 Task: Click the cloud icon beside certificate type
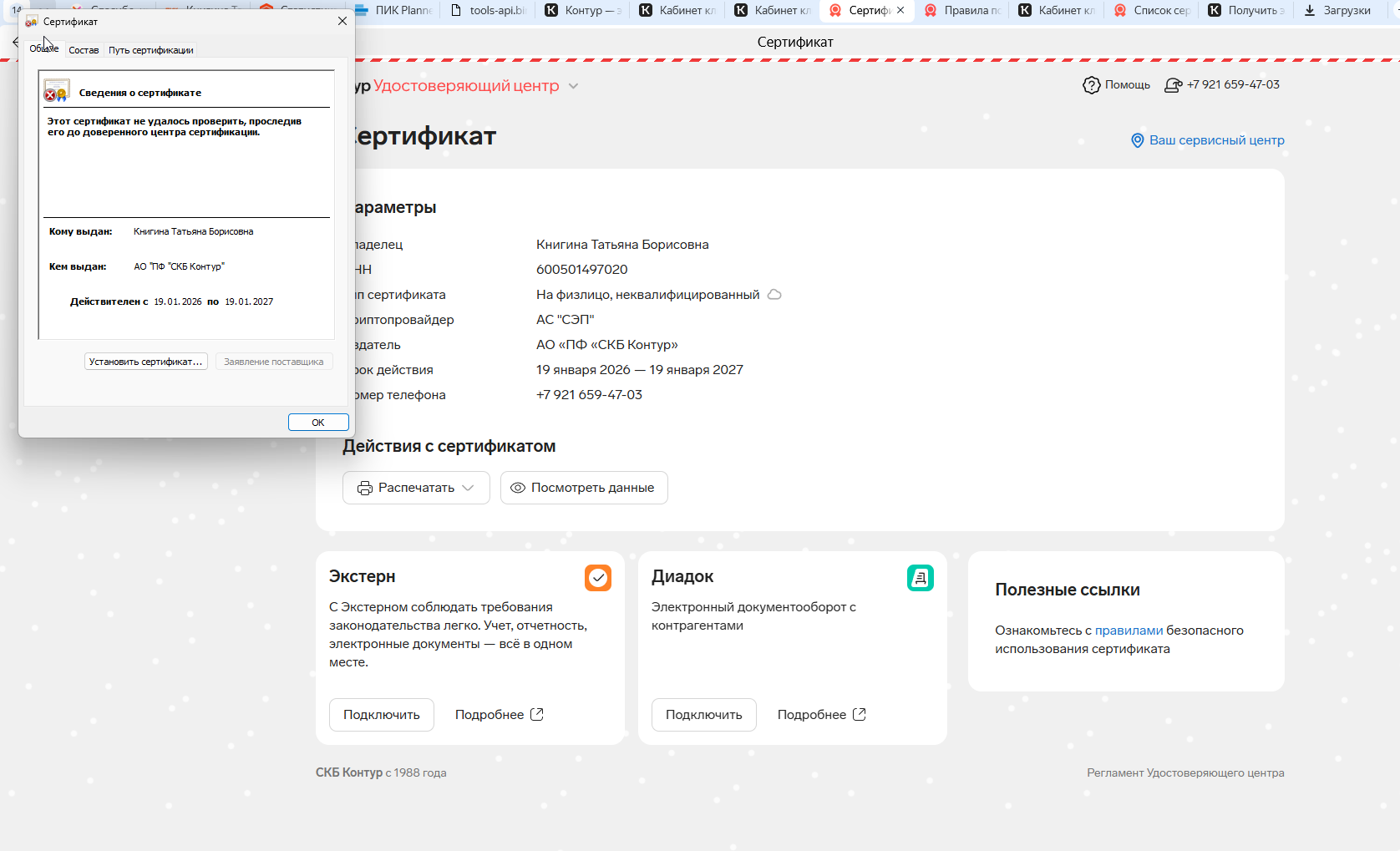click(774, 295)
